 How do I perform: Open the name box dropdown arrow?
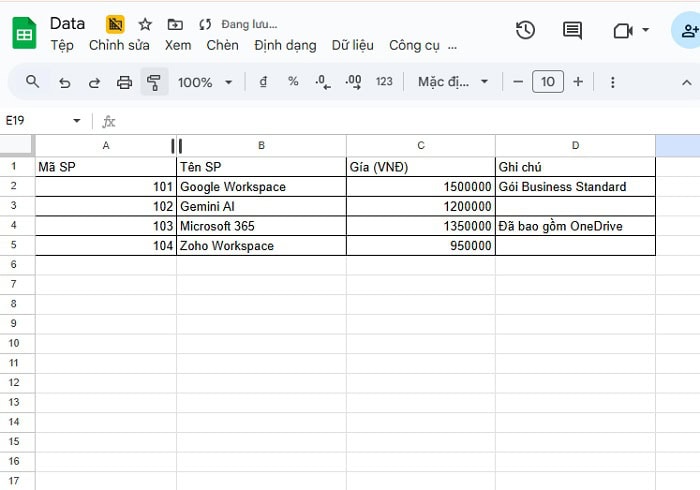[77, 121]
